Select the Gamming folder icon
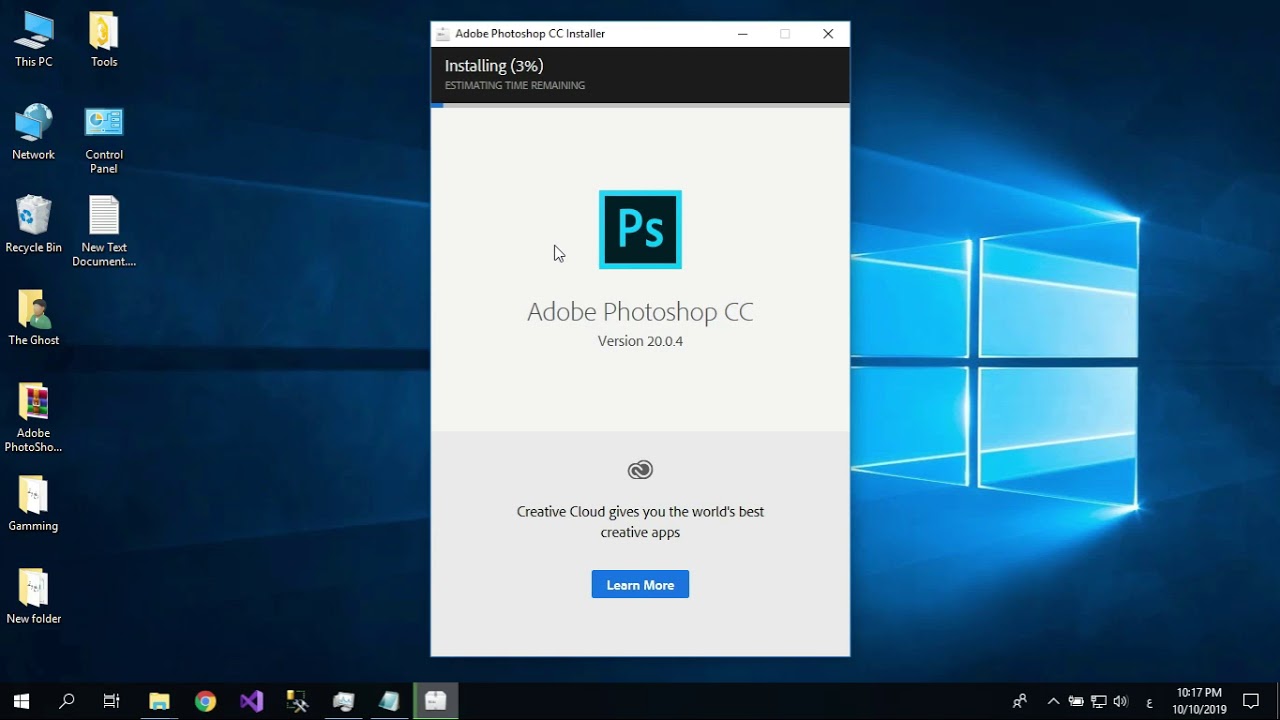The width and height of the screenshot is (1280, 720). [33, 504]
